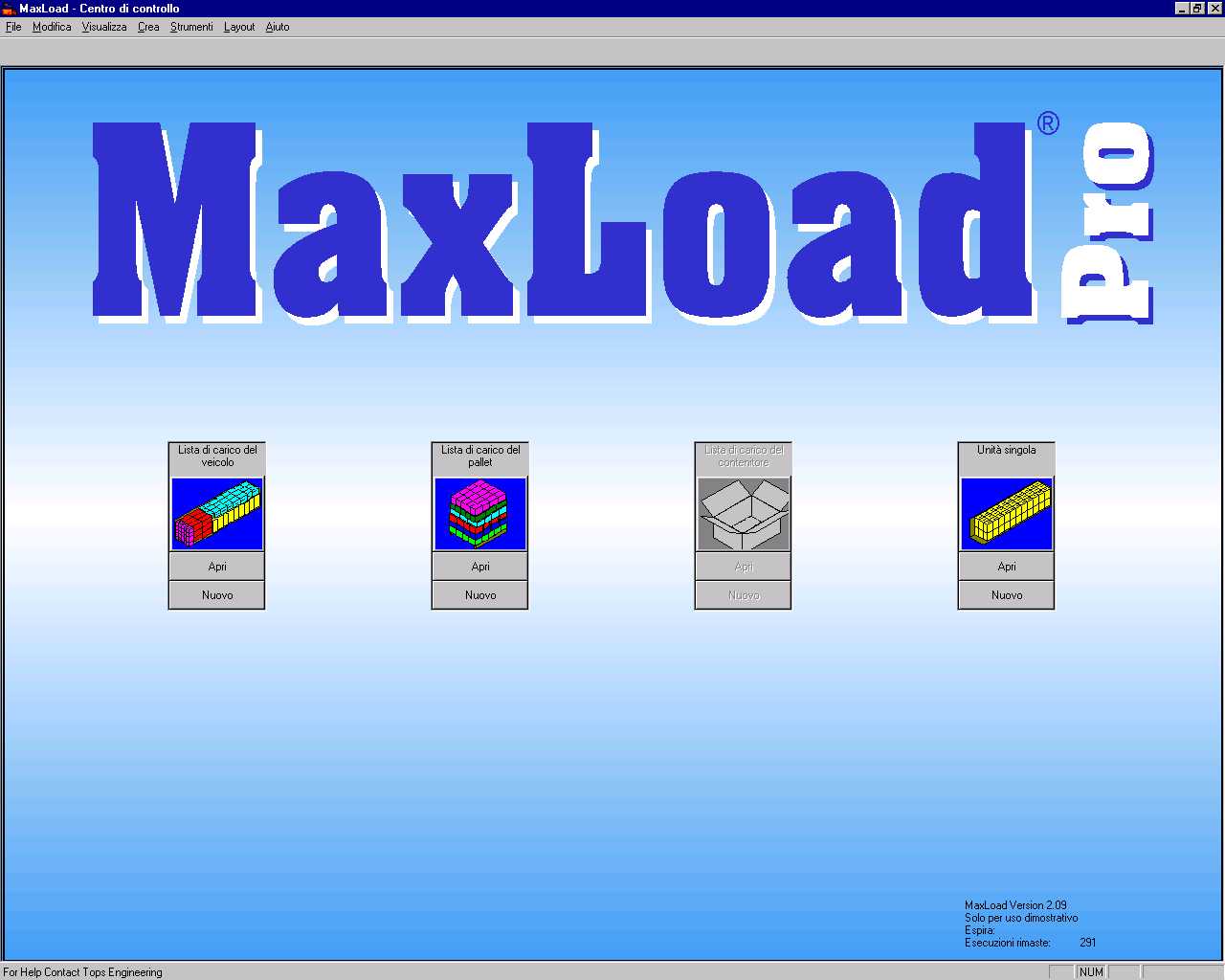Viewport: 1225px width, 980px height.
Task: Close the MaxLoad window
Action: pyautogui.click(x=1214, y=8)
